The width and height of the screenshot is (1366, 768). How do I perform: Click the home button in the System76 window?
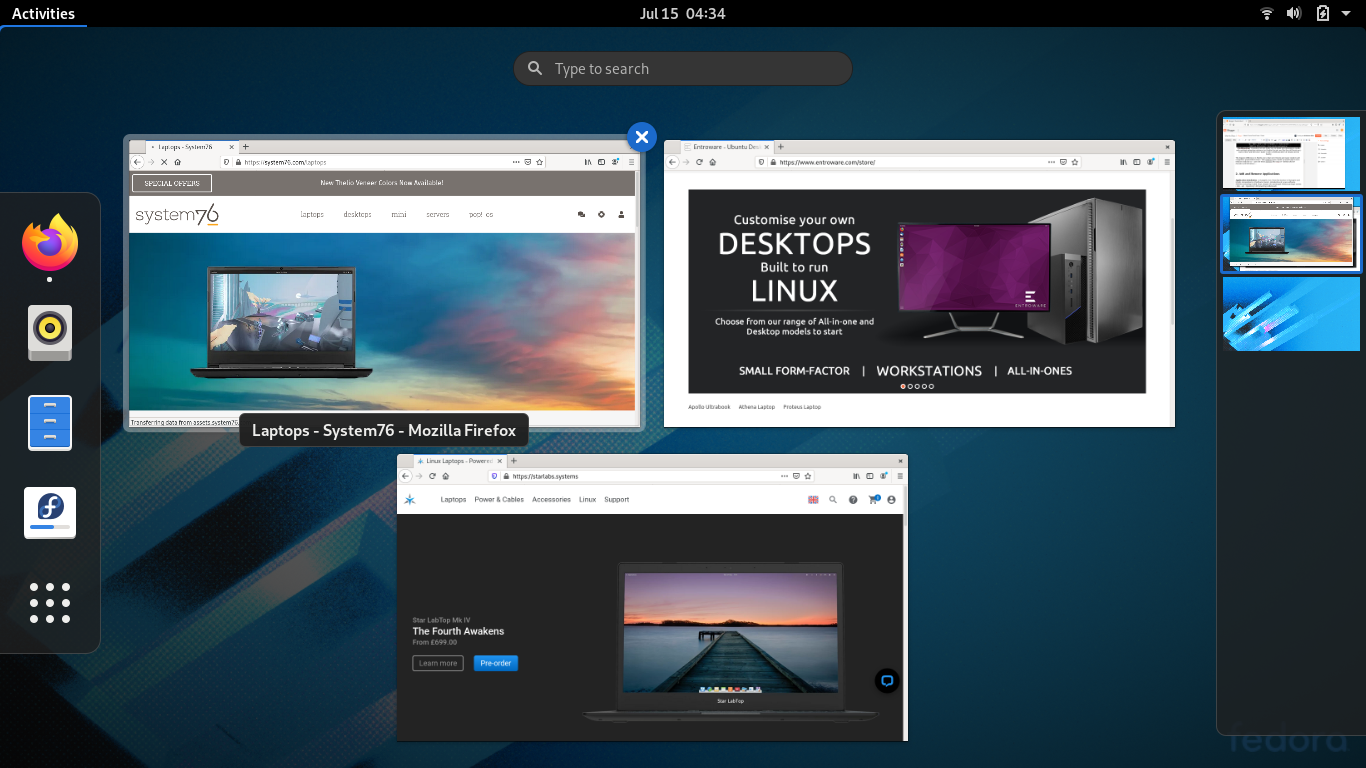coord(178,162)
